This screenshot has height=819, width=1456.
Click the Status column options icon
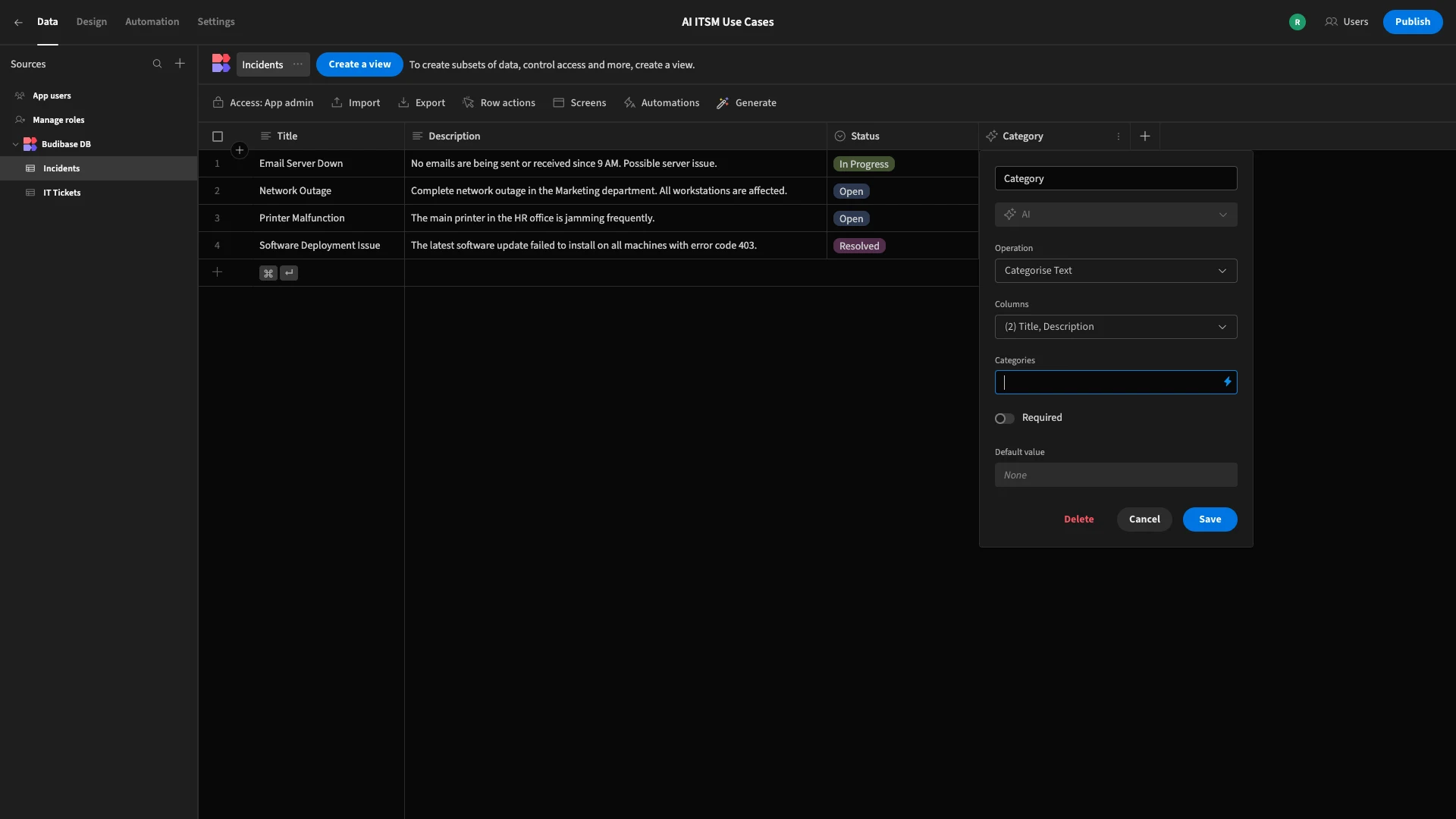pyautogui.click(x=839, y=136)
